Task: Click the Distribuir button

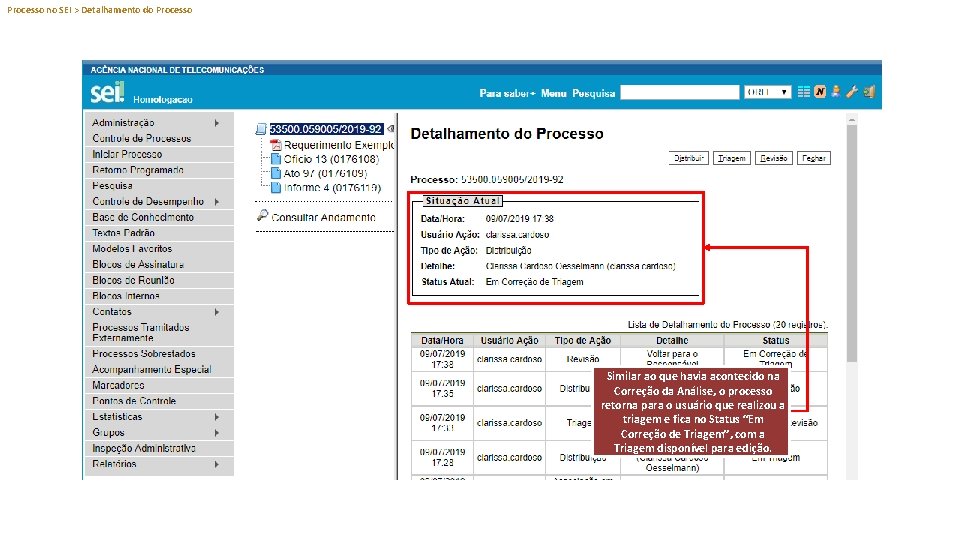Action: click(x=689, y=159)
